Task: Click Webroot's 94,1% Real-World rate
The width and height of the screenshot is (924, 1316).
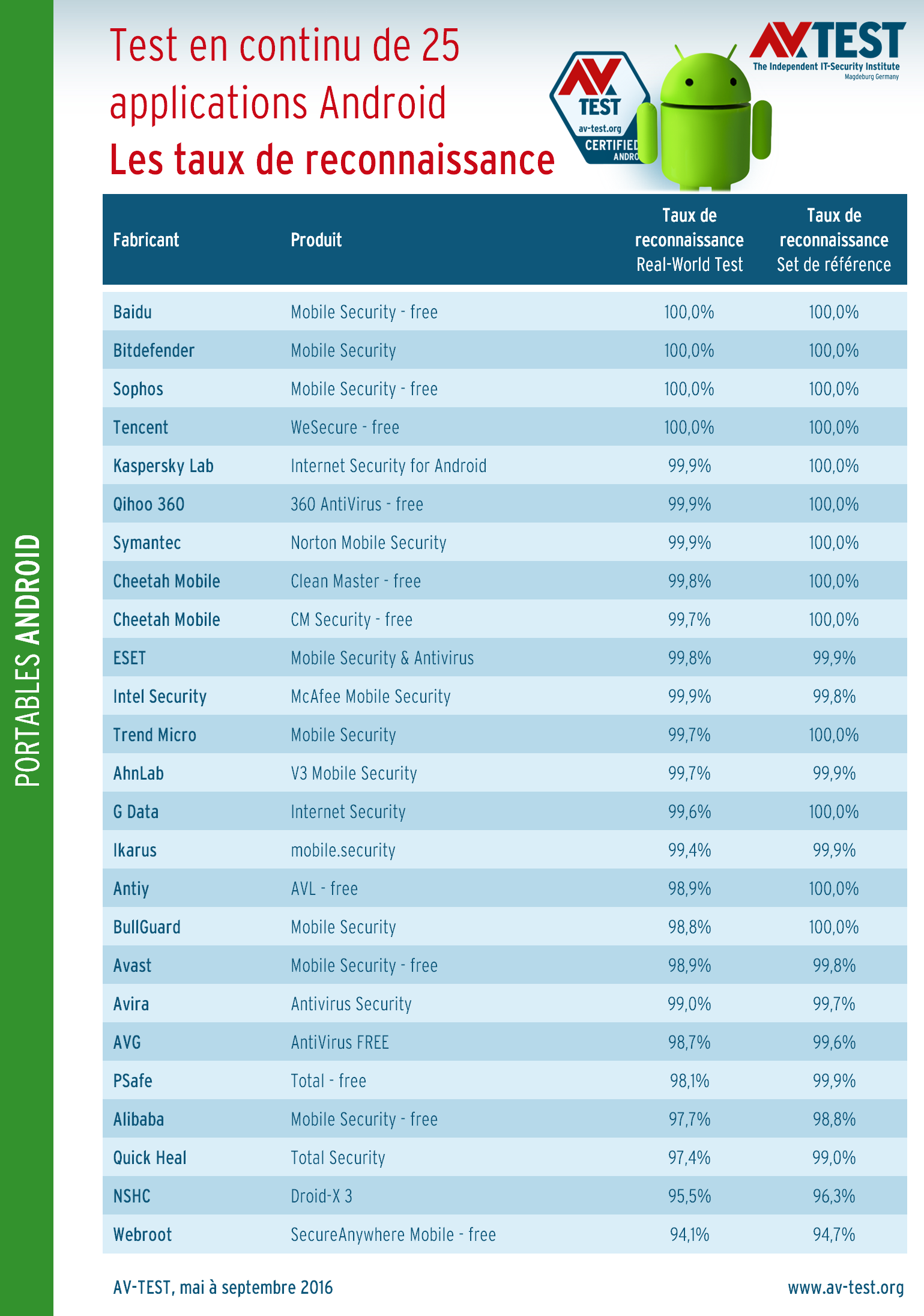Action: pos(689,1235)
